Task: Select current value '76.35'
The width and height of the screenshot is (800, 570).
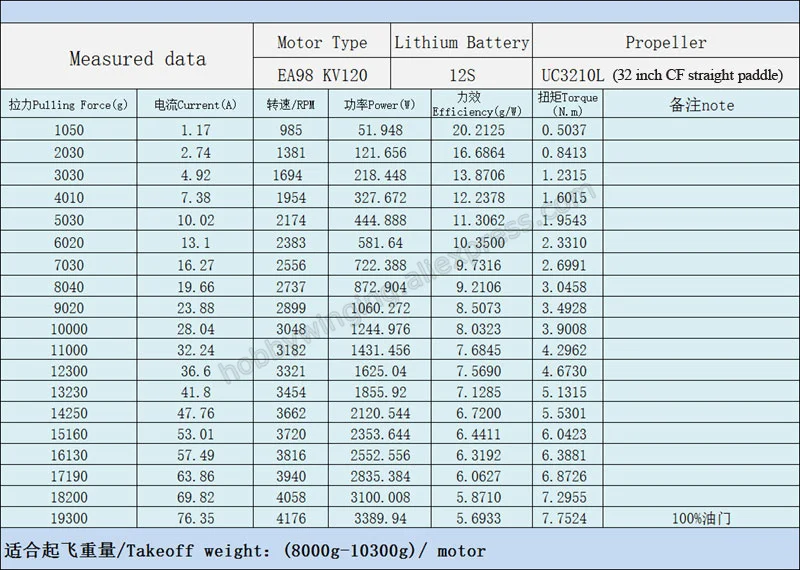Action: click(195, 518)
